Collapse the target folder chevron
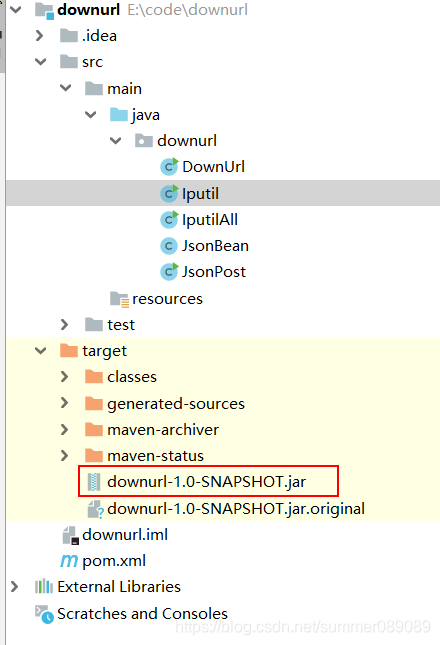This screenshot has height=645, width=440. pos(41,351)
